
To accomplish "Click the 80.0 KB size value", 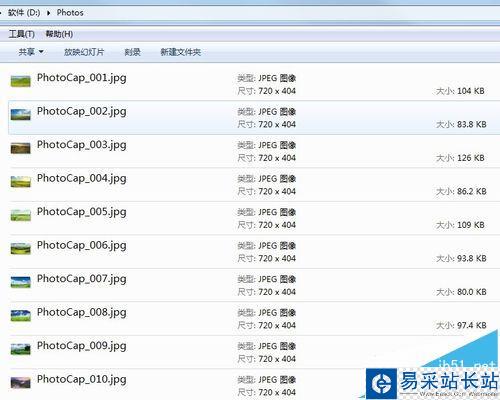I will click(472, 292).
